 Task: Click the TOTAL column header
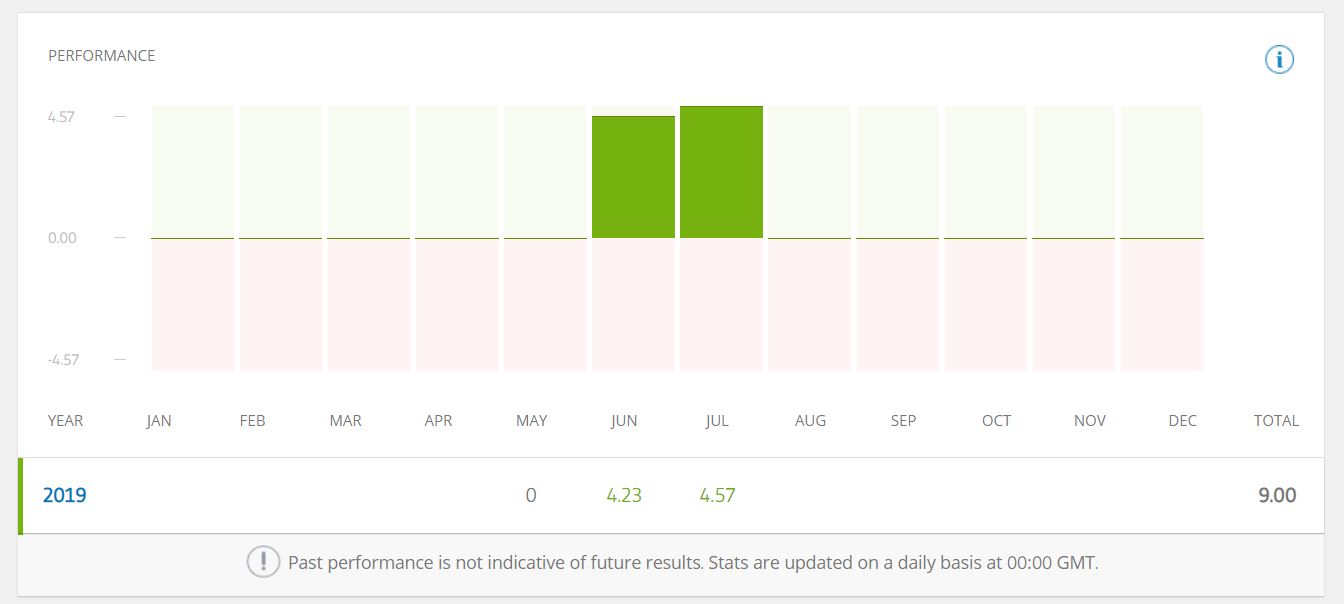tap(1276, 421)
